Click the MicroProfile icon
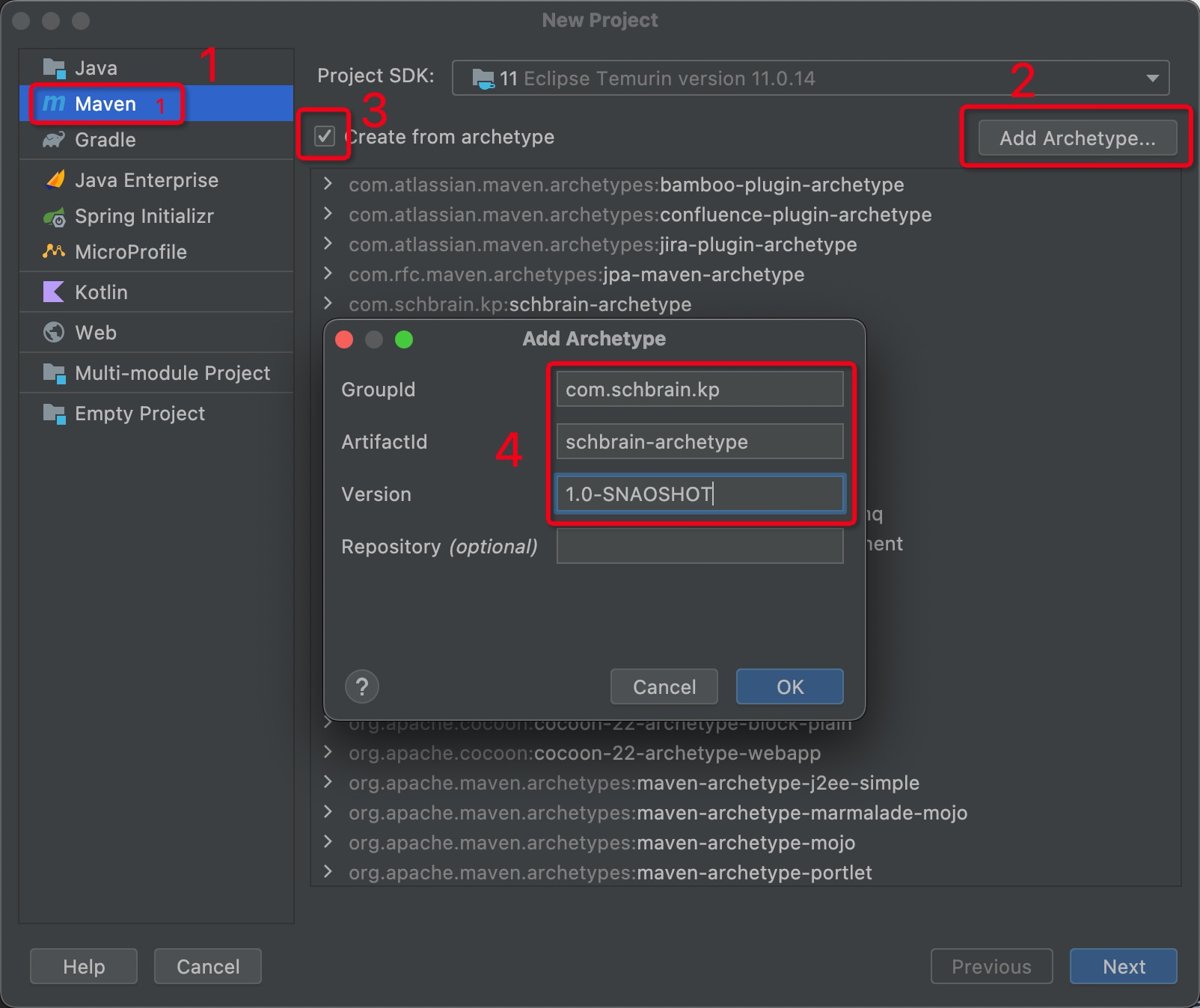 [x=54, y=252]
